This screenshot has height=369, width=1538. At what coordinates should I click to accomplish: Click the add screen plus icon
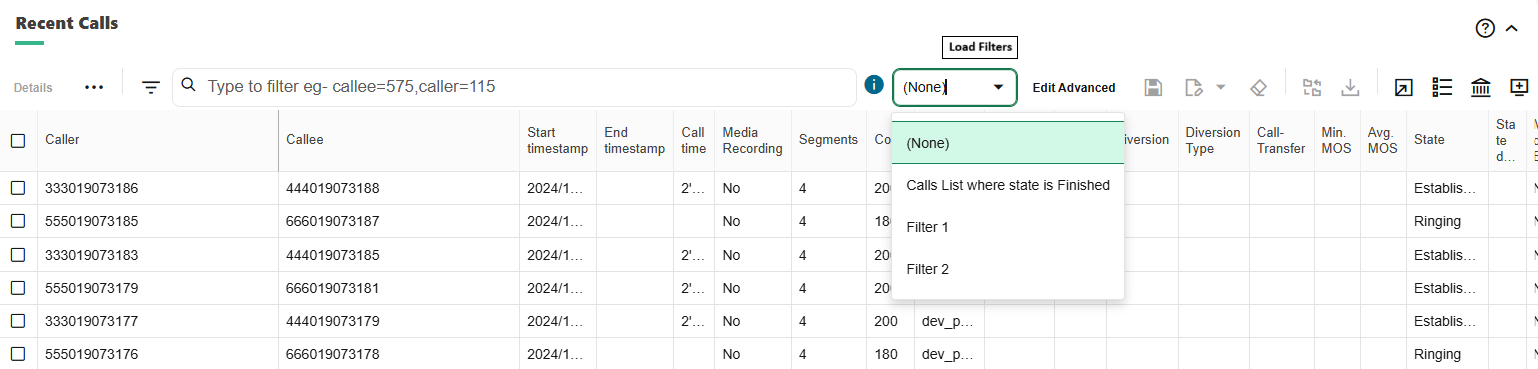[x=1519, y=87]
